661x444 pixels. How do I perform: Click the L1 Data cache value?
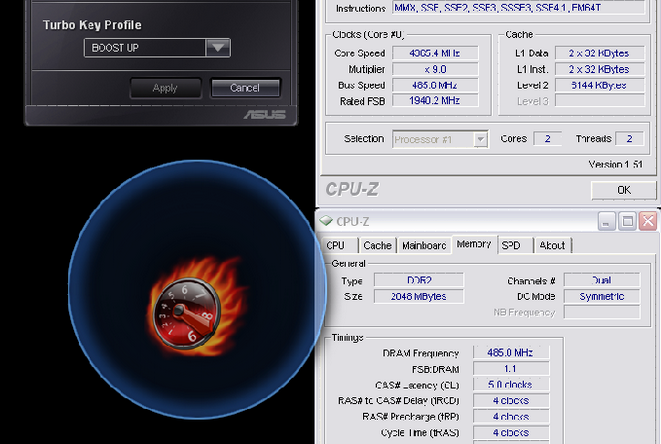[x=599, y=53]
